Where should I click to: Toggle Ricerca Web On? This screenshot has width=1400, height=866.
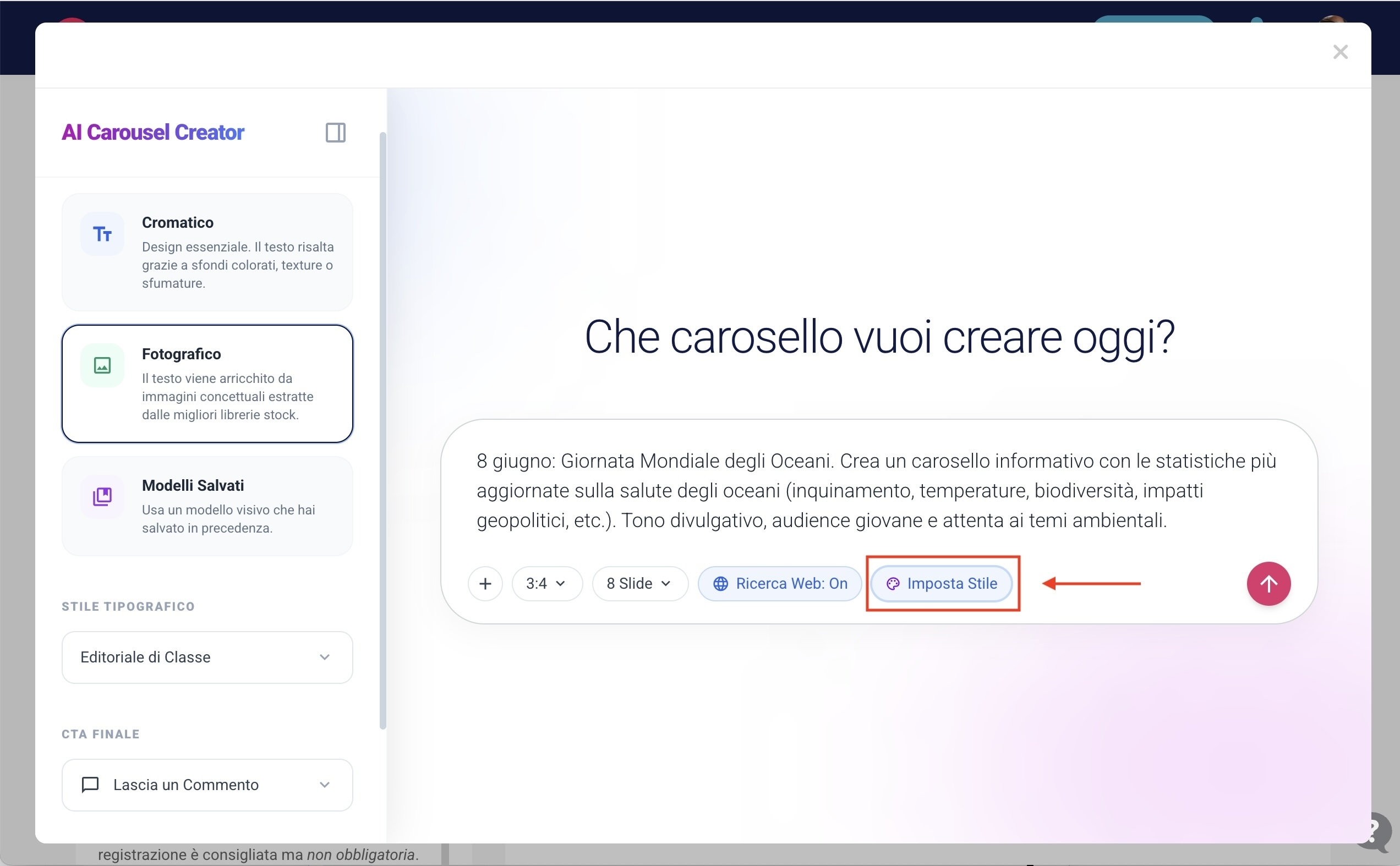point(780,584)
